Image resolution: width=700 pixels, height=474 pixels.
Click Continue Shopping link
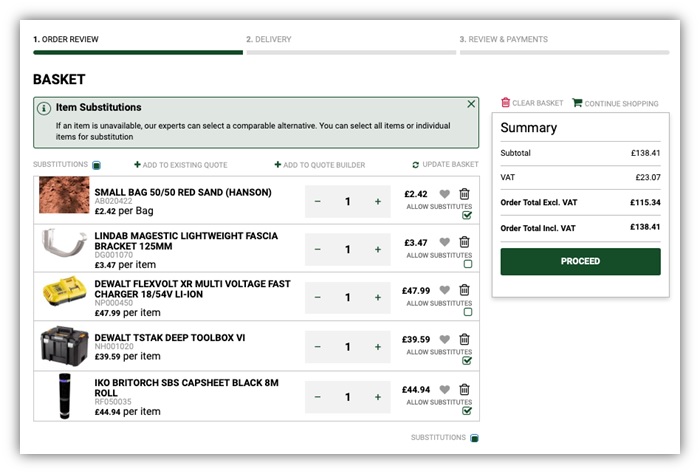(615, 104)
